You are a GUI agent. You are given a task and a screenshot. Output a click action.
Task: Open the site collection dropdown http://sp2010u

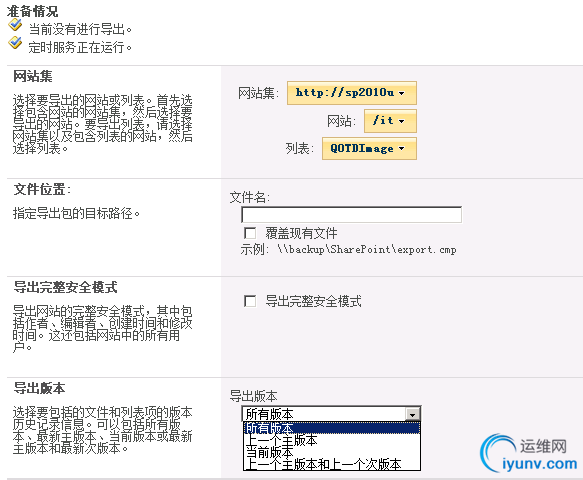pos(352,93)
